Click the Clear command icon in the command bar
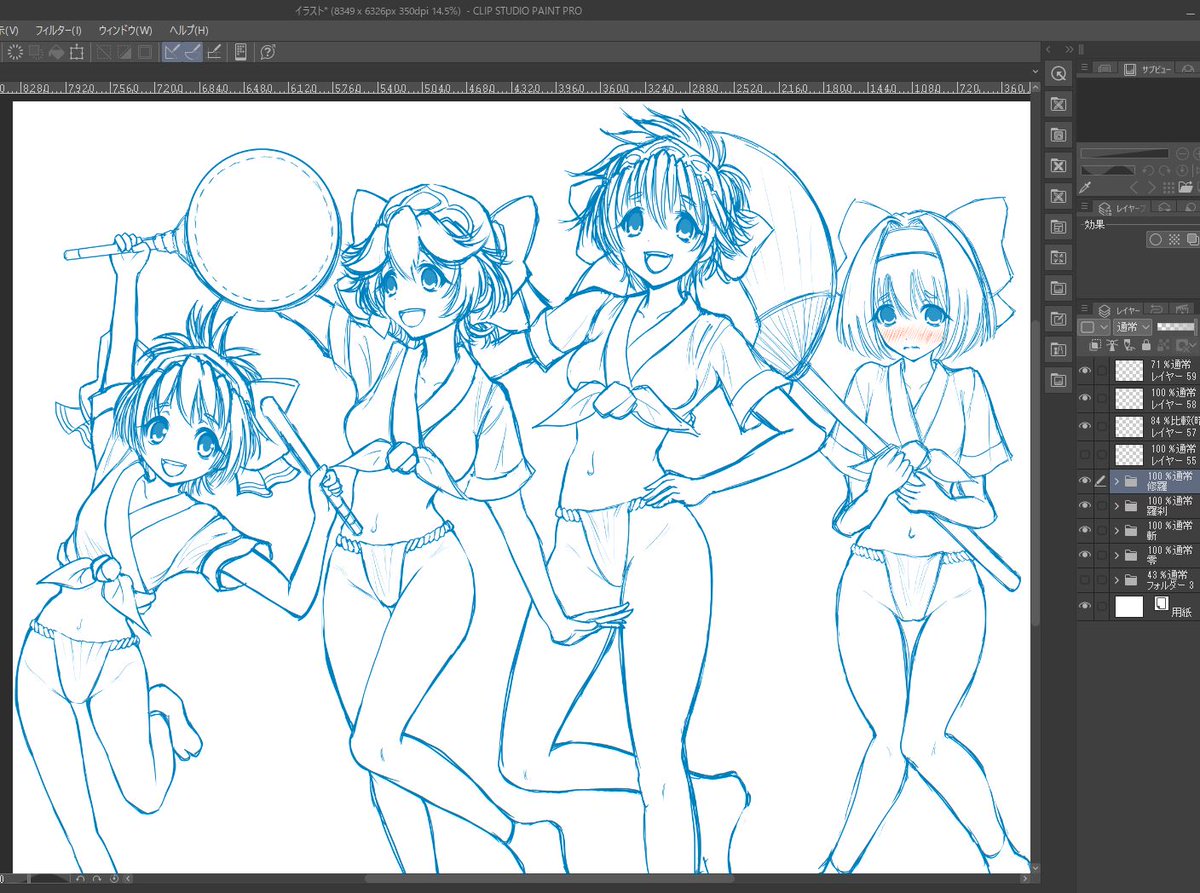The image size is (1200, 893). [16, 52]
